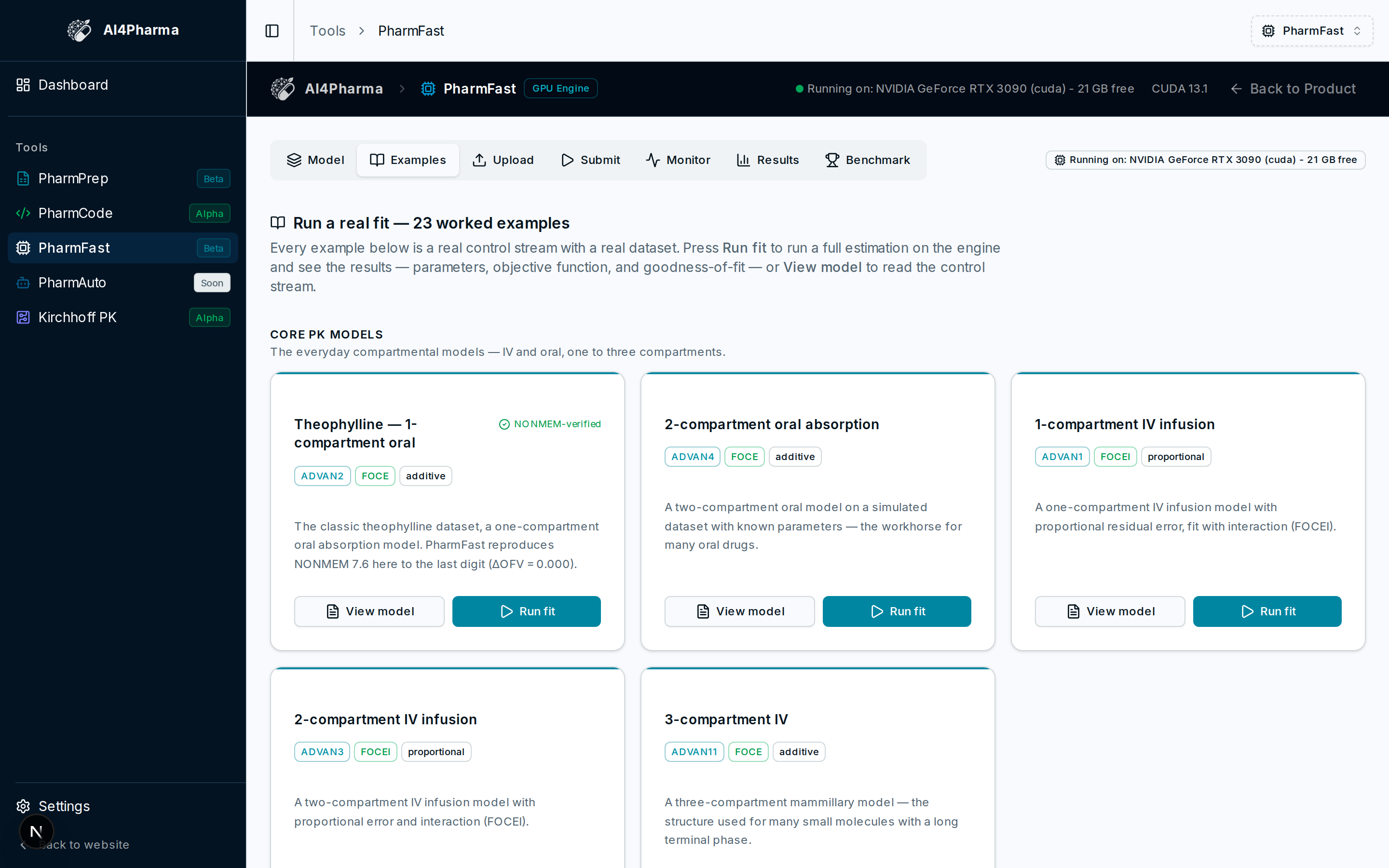Switch to the Examples tab
1389x868 pixels.
408,160
